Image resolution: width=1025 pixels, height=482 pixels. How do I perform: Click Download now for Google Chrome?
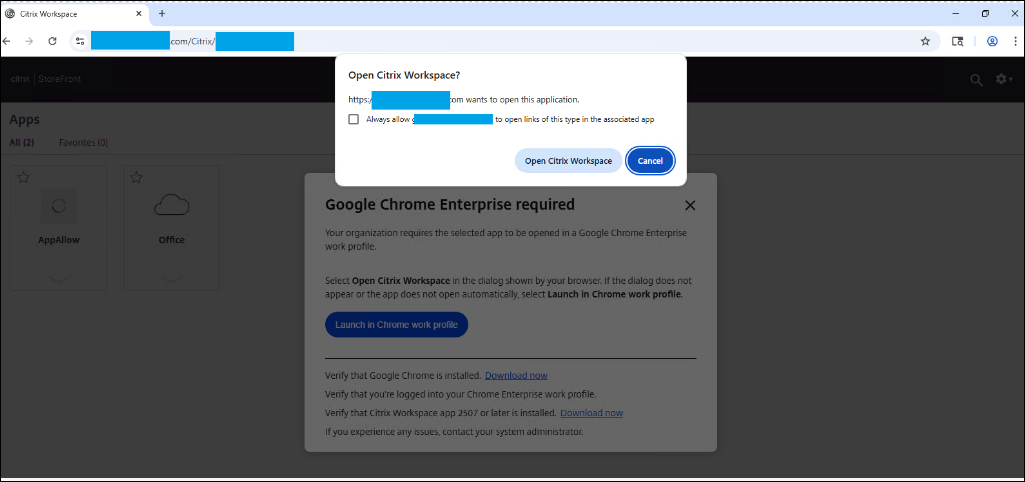pos(516,376)
